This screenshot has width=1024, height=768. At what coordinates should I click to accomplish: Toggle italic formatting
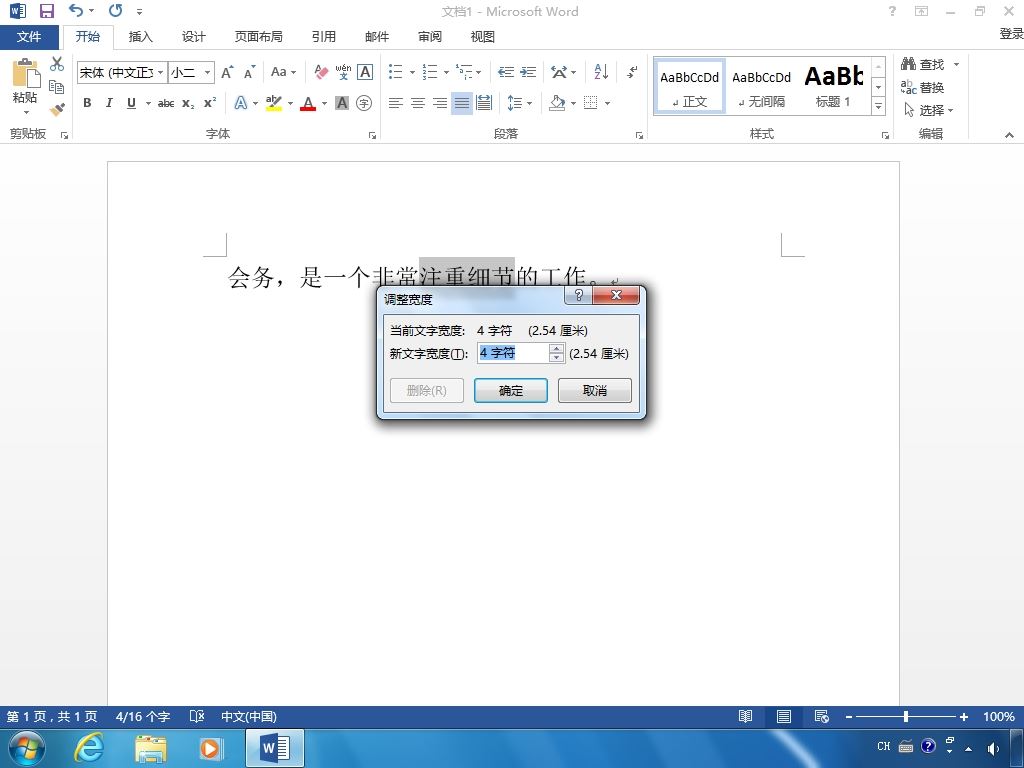pyautogui.click(x=109, y=103)
